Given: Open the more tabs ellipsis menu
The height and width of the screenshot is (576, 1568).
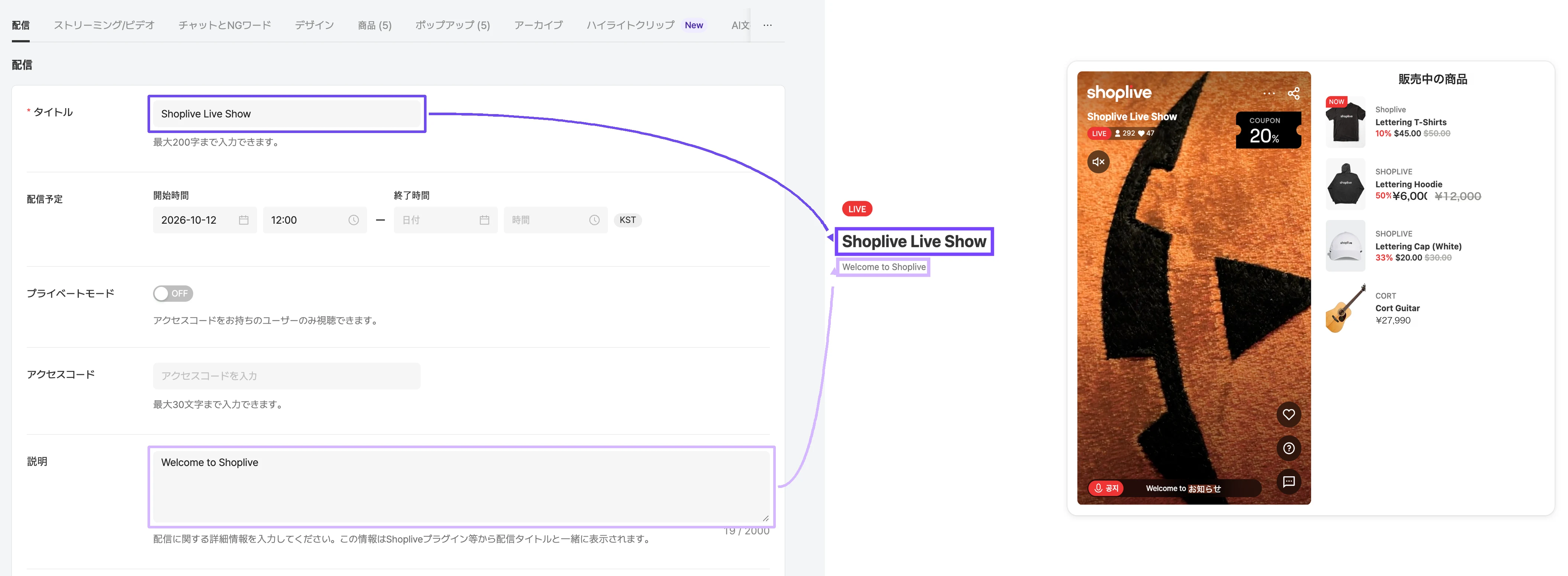Looking at the screenshot, I should [768, 25].
